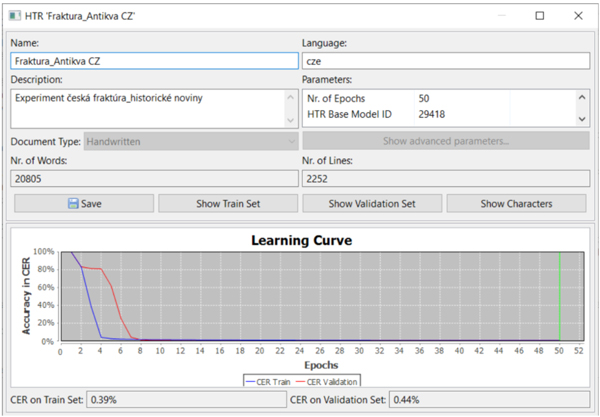Open Show Validation Set

(372, 204)
